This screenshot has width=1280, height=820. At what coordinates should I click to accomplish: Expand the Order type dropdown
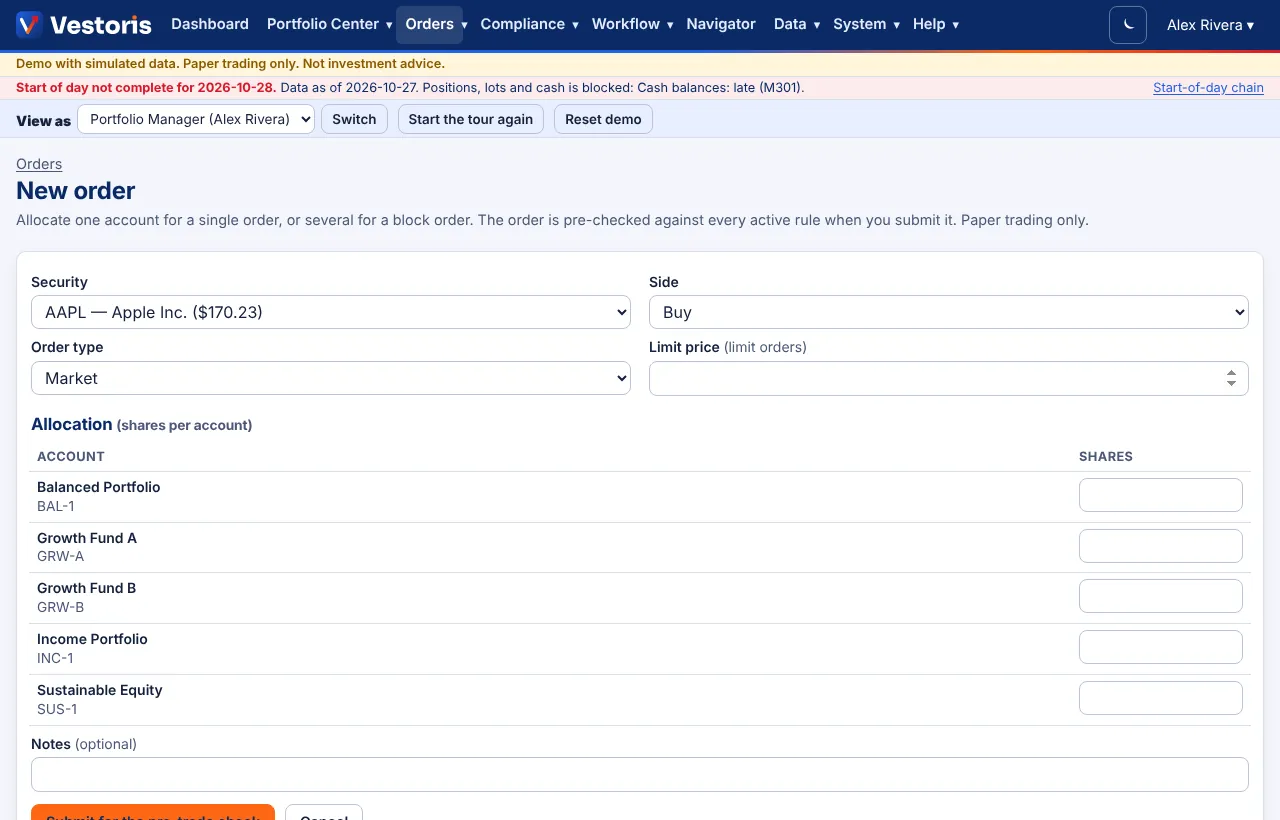click(331, 378)
